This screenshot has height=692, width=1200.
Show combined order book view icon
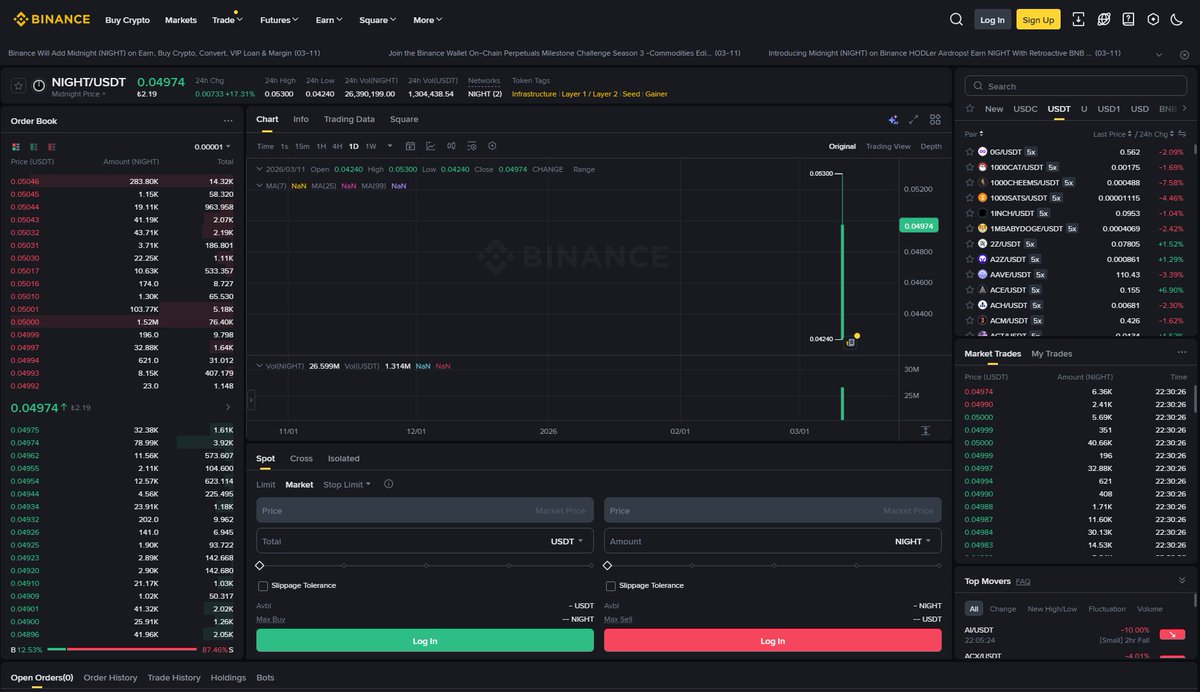15,147
